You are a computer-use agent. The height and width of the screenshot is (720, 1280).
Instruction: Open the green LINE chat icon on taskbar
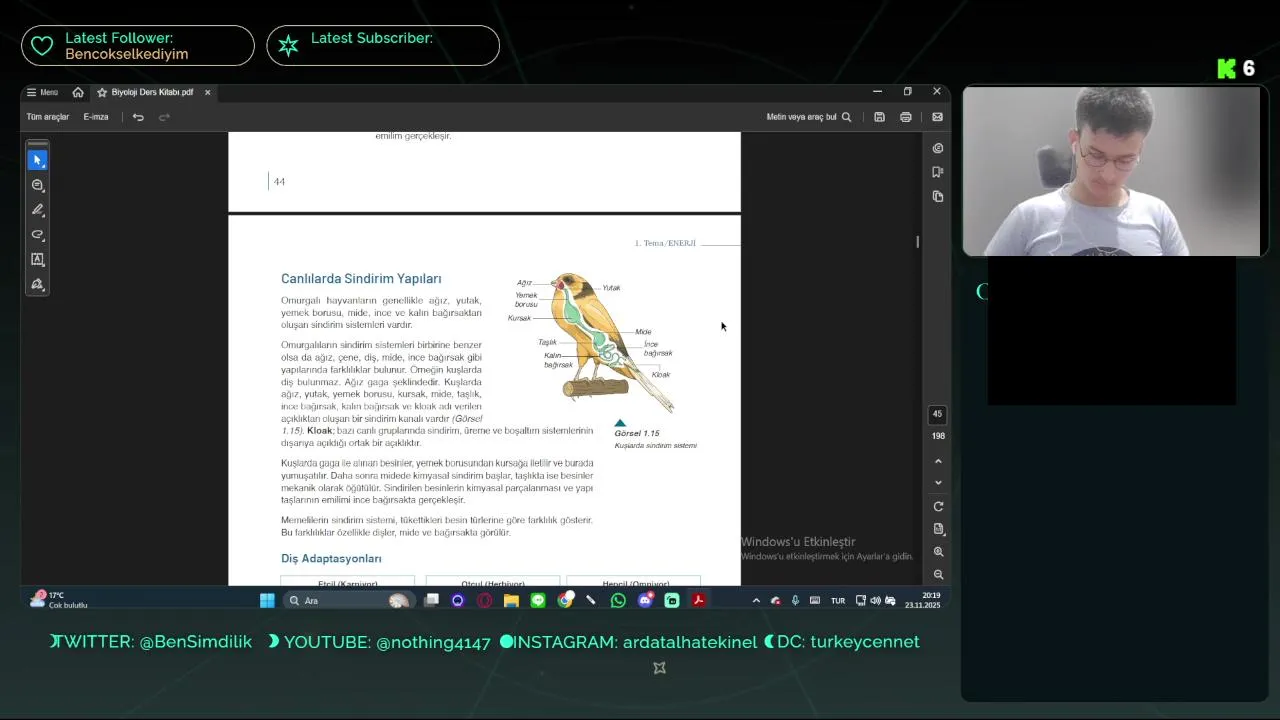538,600
